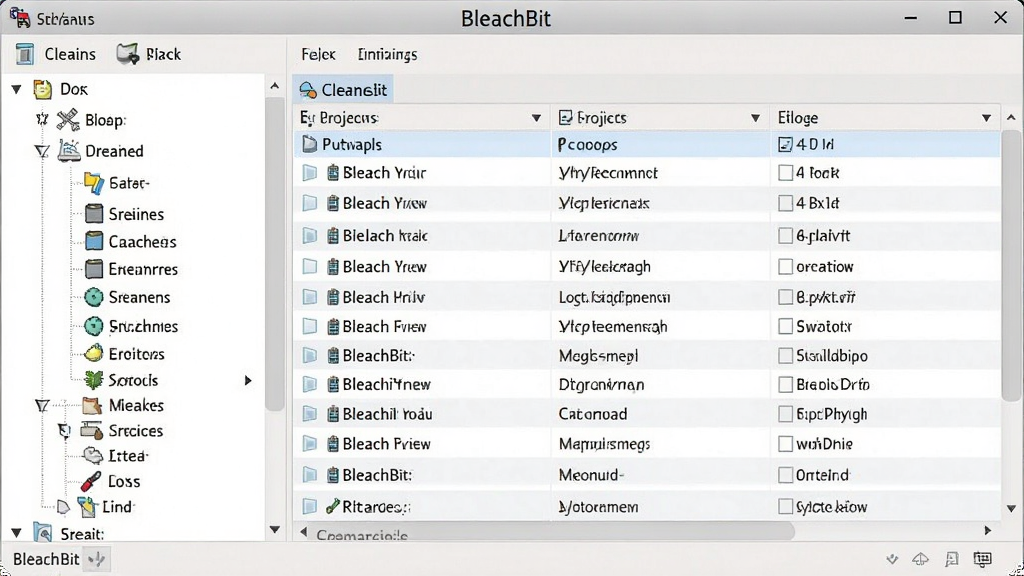Click the Ertea icon in tree
Screen dimensions: 1024x576
tap(93, 455)
